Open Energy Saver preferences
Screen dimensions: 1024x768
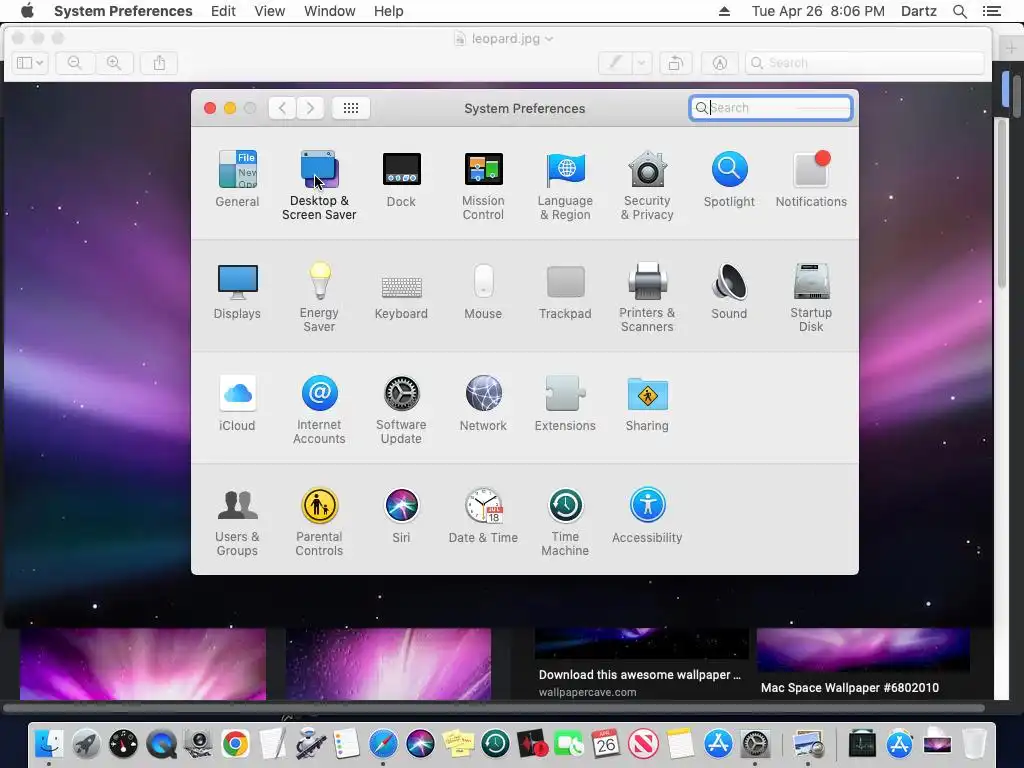[319, 298]
